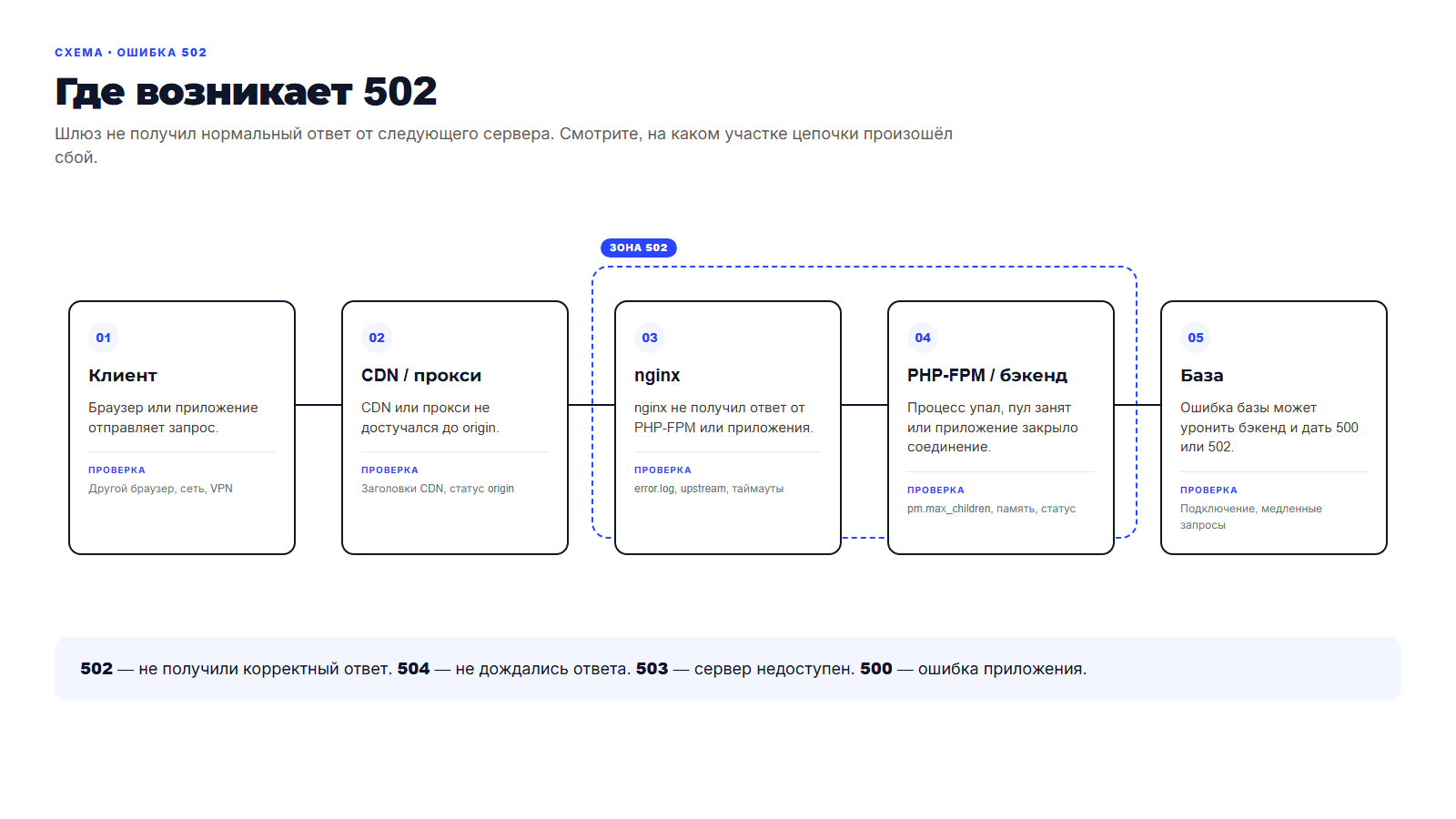Click «error.log, upstream, таймауты» check text

pos(709,489)
